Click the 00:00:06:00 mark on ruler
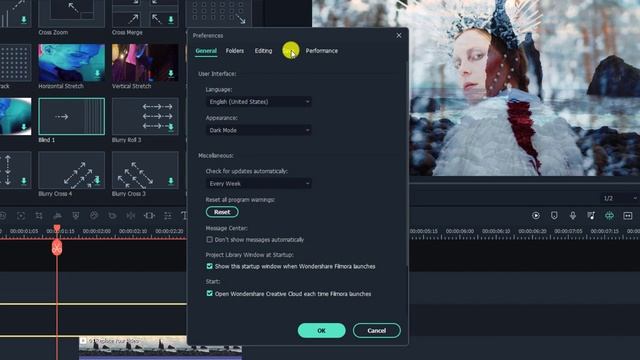This screenshot has height=360, width=640. click(460, 231)
